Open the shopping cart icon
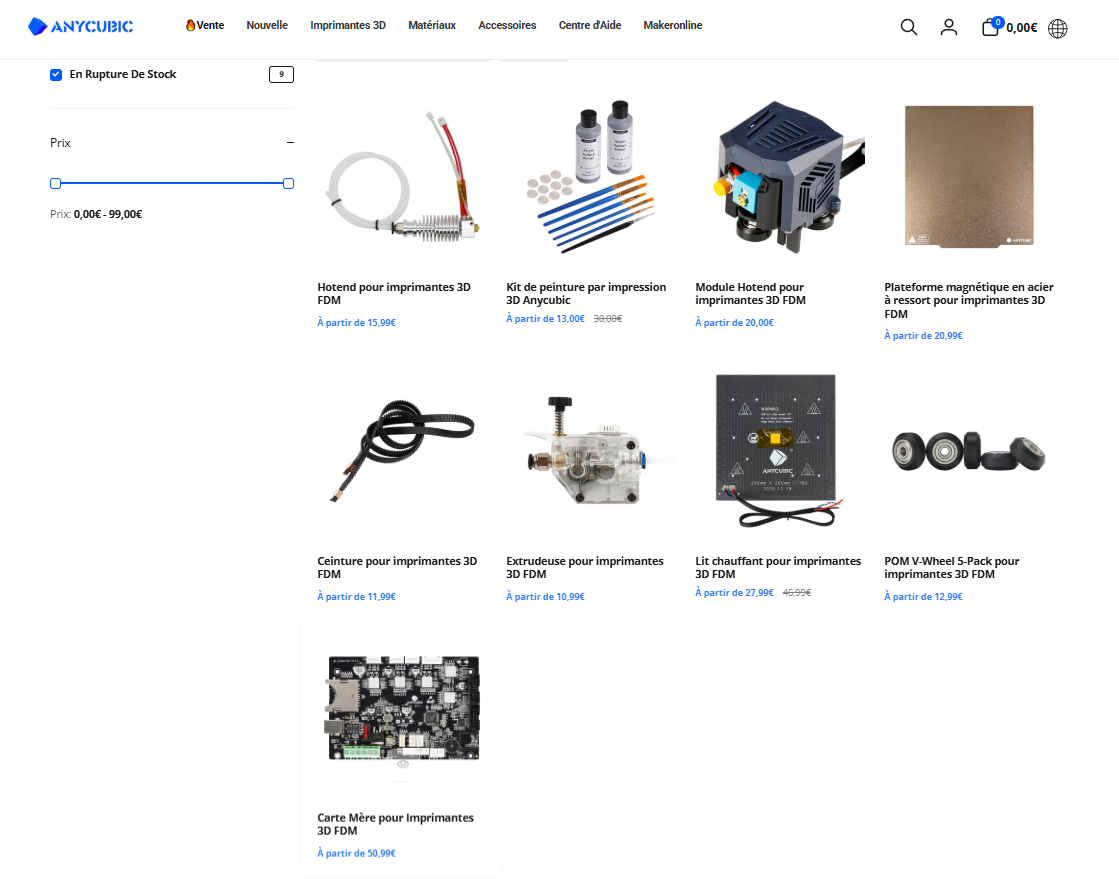Viewport: 1119px width, 879px height. [x=990, y=28]
